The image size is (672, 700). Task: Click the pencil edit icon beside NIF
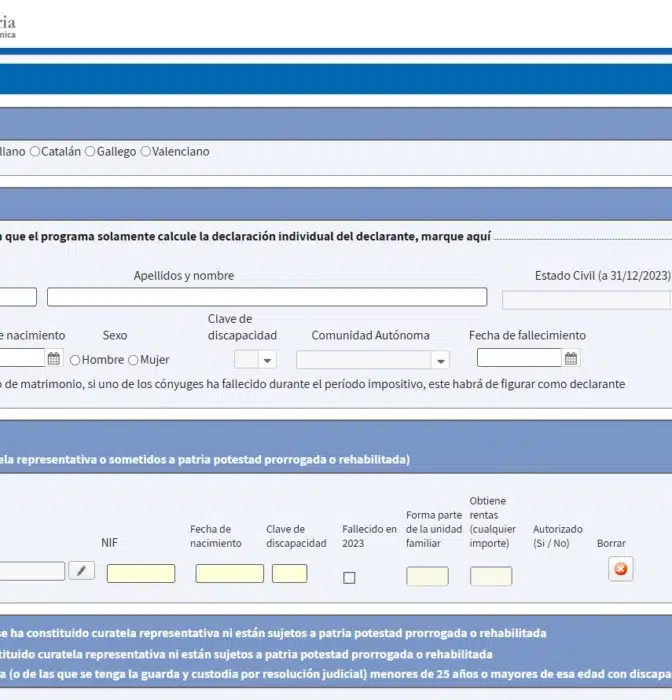click(x=81, y=571)
